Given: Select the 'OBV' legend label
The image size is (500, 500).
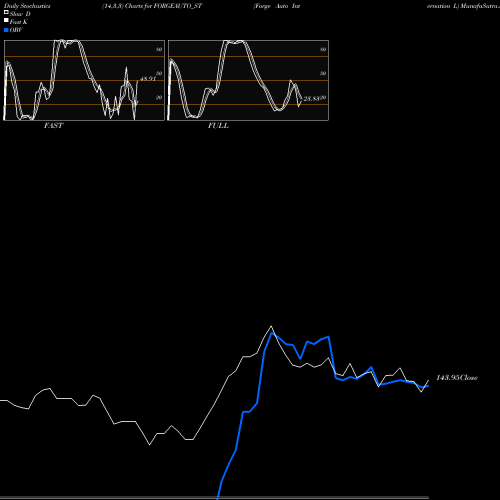Looking at the screenshot, I should (x=16, y=30).
